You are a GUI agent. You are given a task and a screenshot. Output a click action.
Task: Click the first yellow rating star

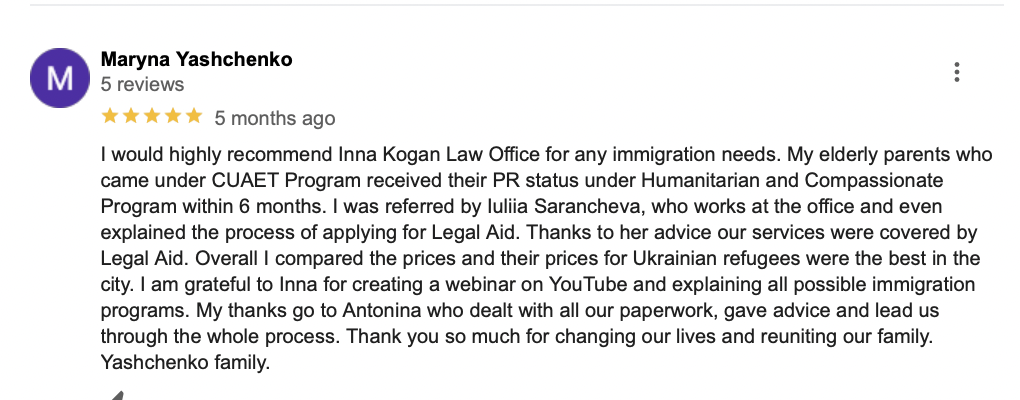pos(109,117)
